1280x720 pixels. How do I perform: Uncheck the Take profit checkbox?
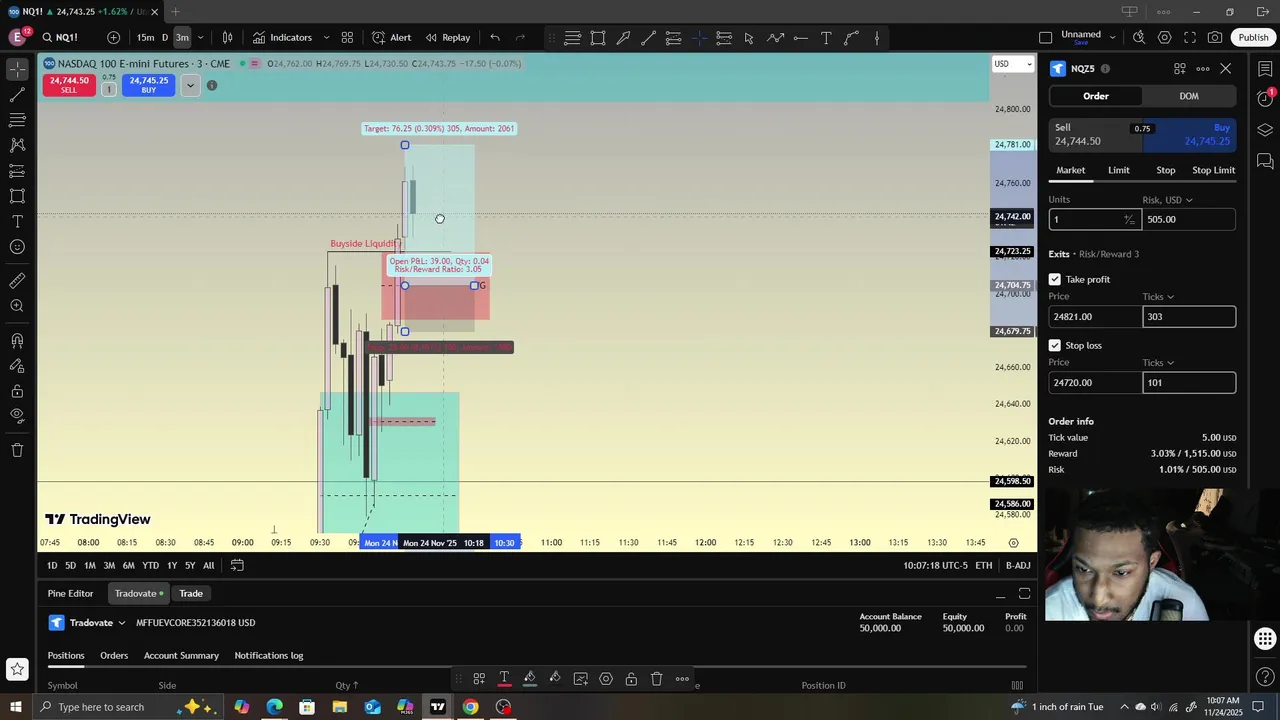[x=1054, y=279]
